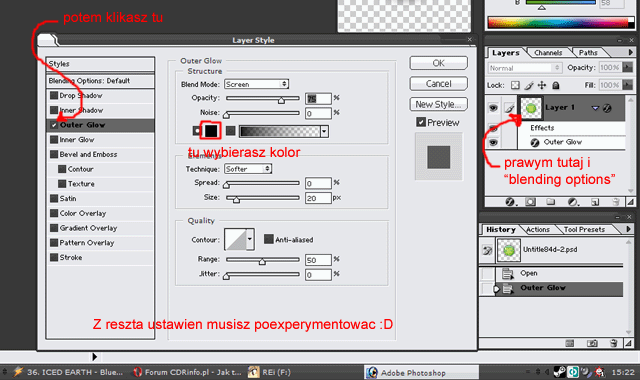Create new document from current state
This screenshot has width=640, height=380.
point(570,343)
